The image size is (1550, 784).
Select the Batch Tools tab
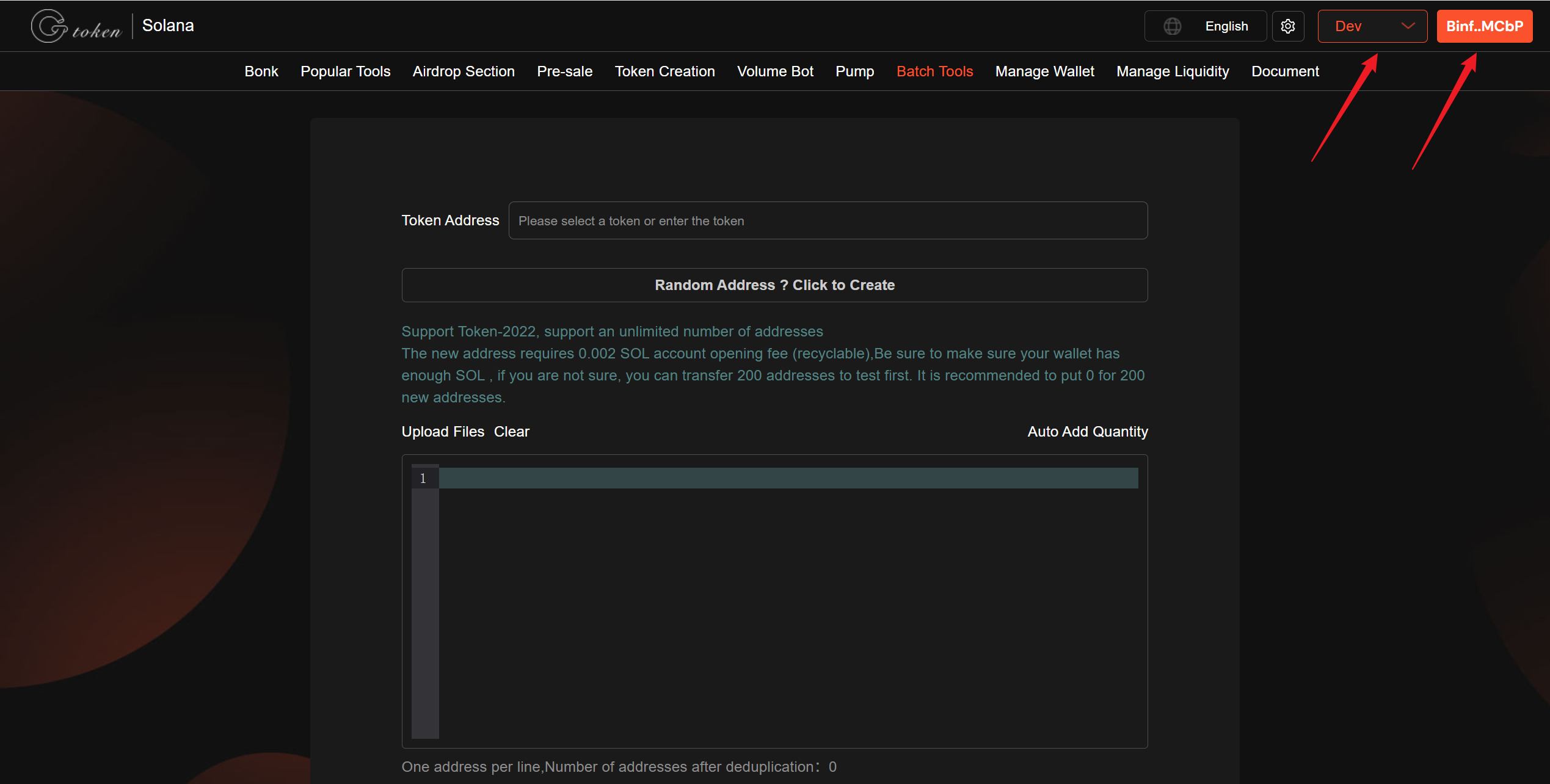pos(934,71)
